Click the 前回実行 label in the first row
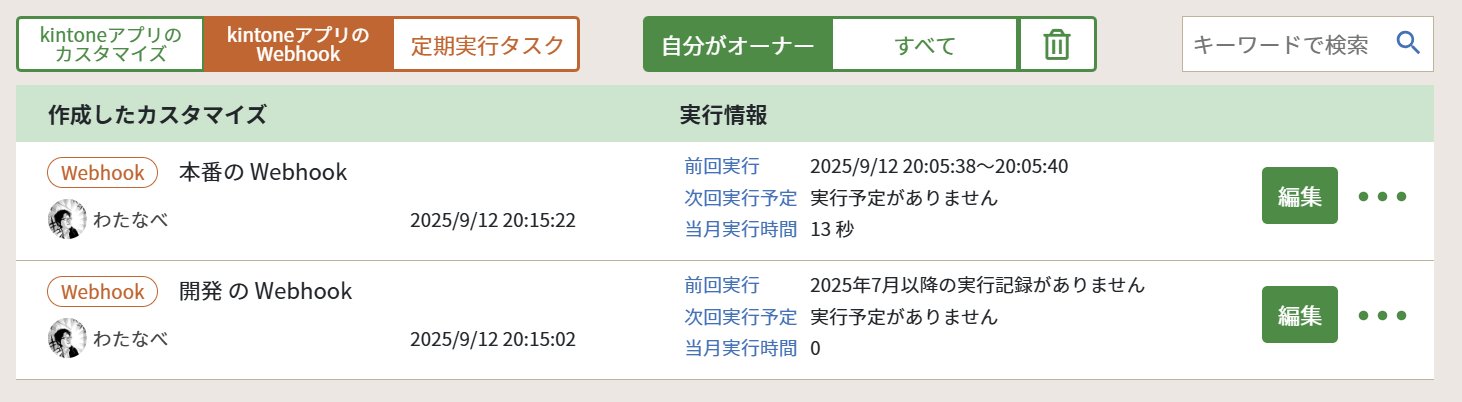Viewport: 1462px width, 402px height. 722,165
